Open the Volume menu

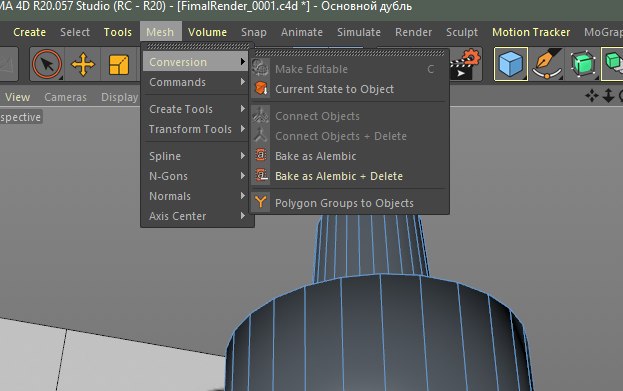click(x=207, y=32)
